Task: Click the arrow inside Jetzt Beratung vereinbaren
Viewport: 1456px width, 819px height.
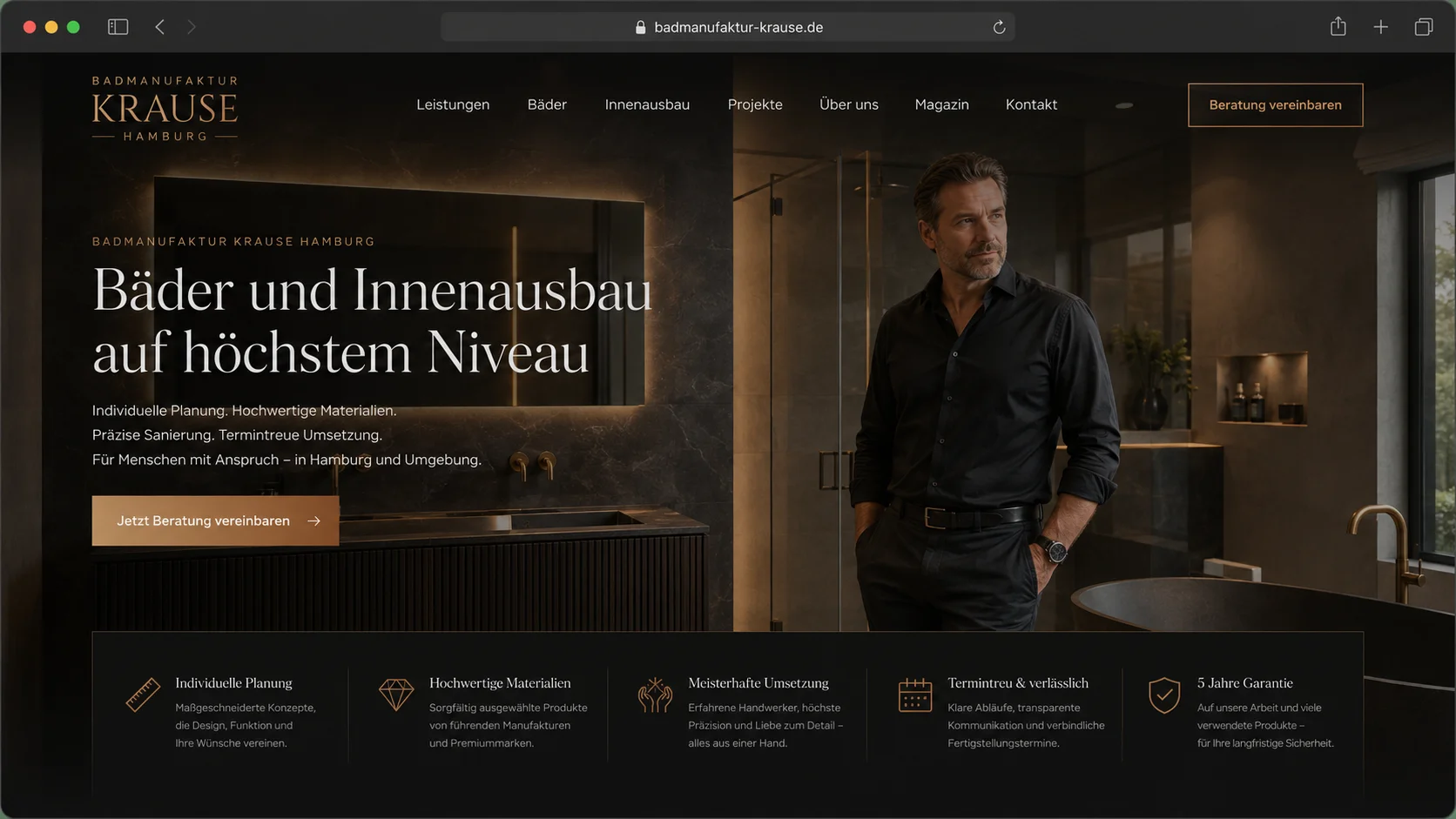Action: [314, 520]
